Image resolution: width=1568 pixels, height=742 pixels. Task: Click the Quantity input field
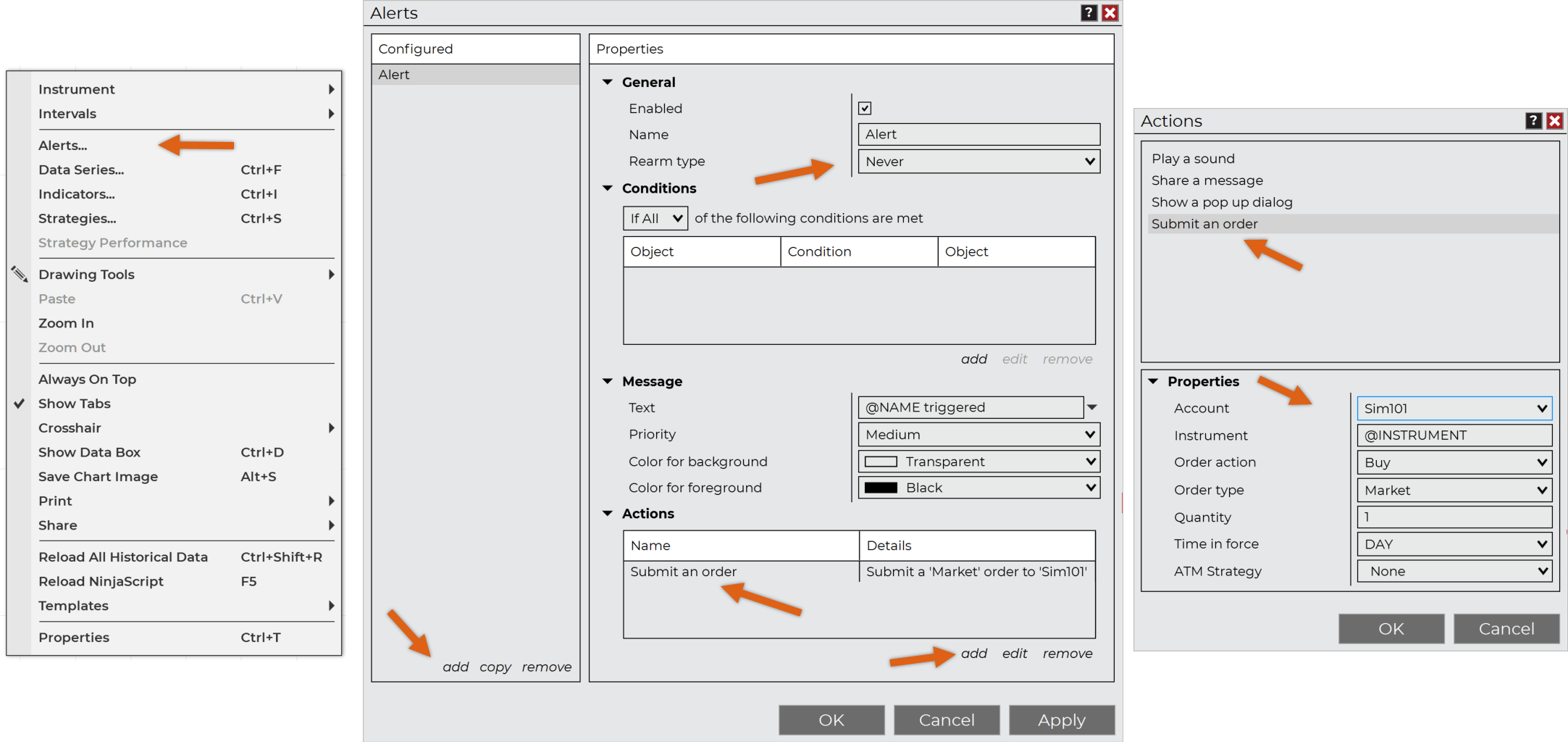(x=1454, y=517)
